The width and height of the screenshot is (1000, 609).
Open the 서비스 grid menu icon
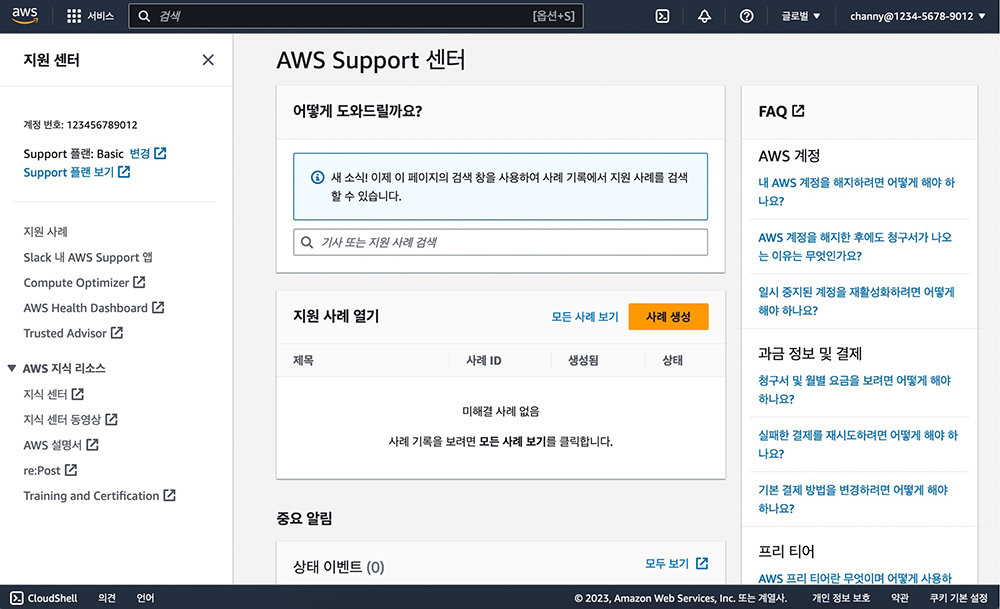pos(74,16)
